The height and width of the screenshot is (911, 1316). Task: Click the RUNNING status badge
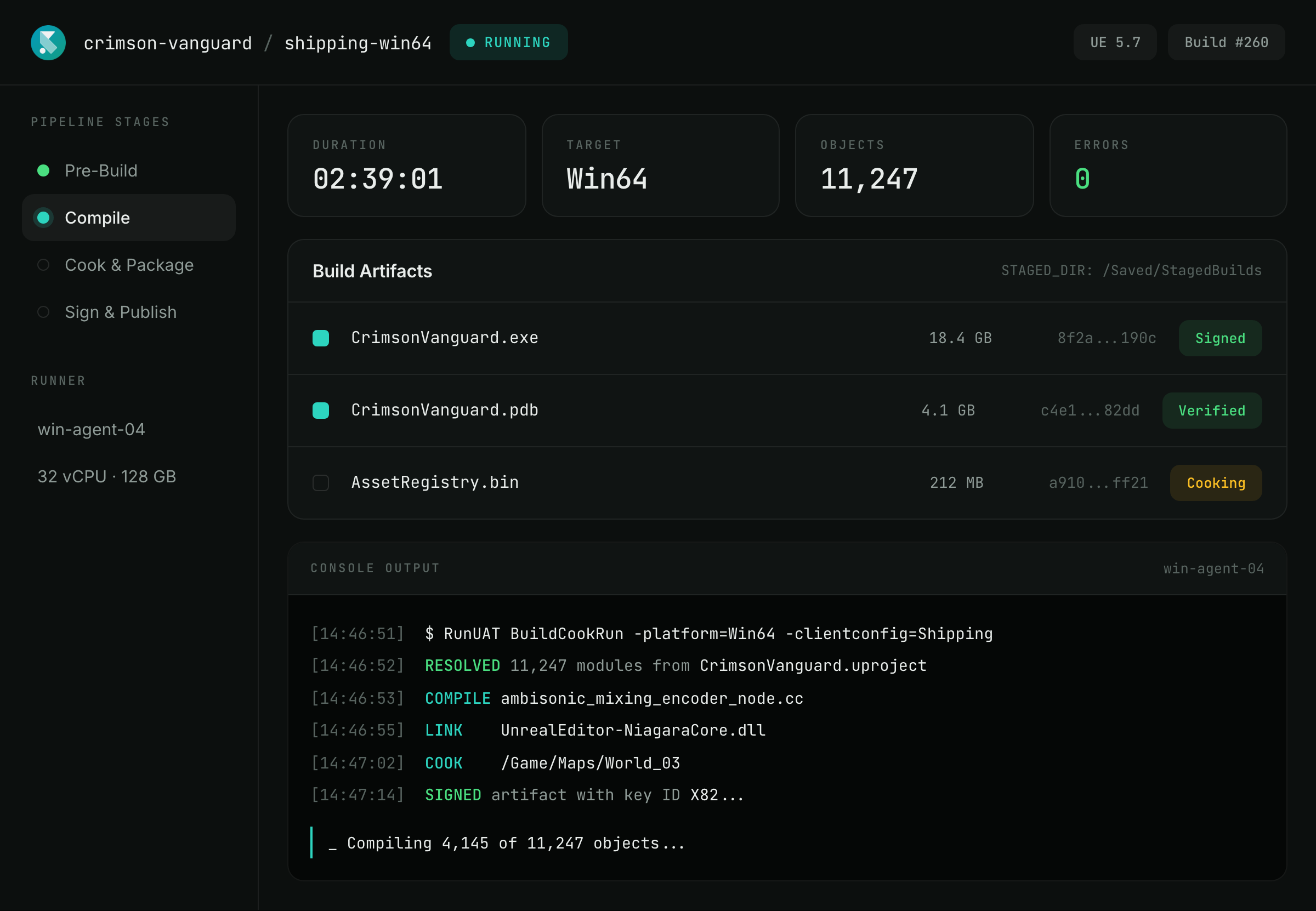(509, 42)
